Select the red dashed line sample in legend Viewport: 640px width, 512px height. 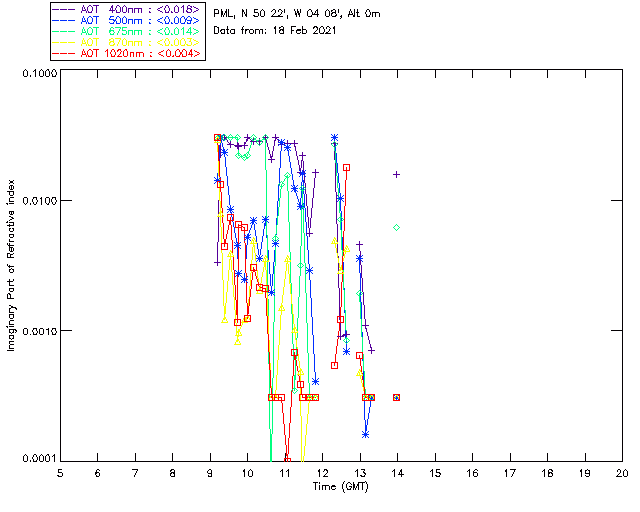(64, 53)
